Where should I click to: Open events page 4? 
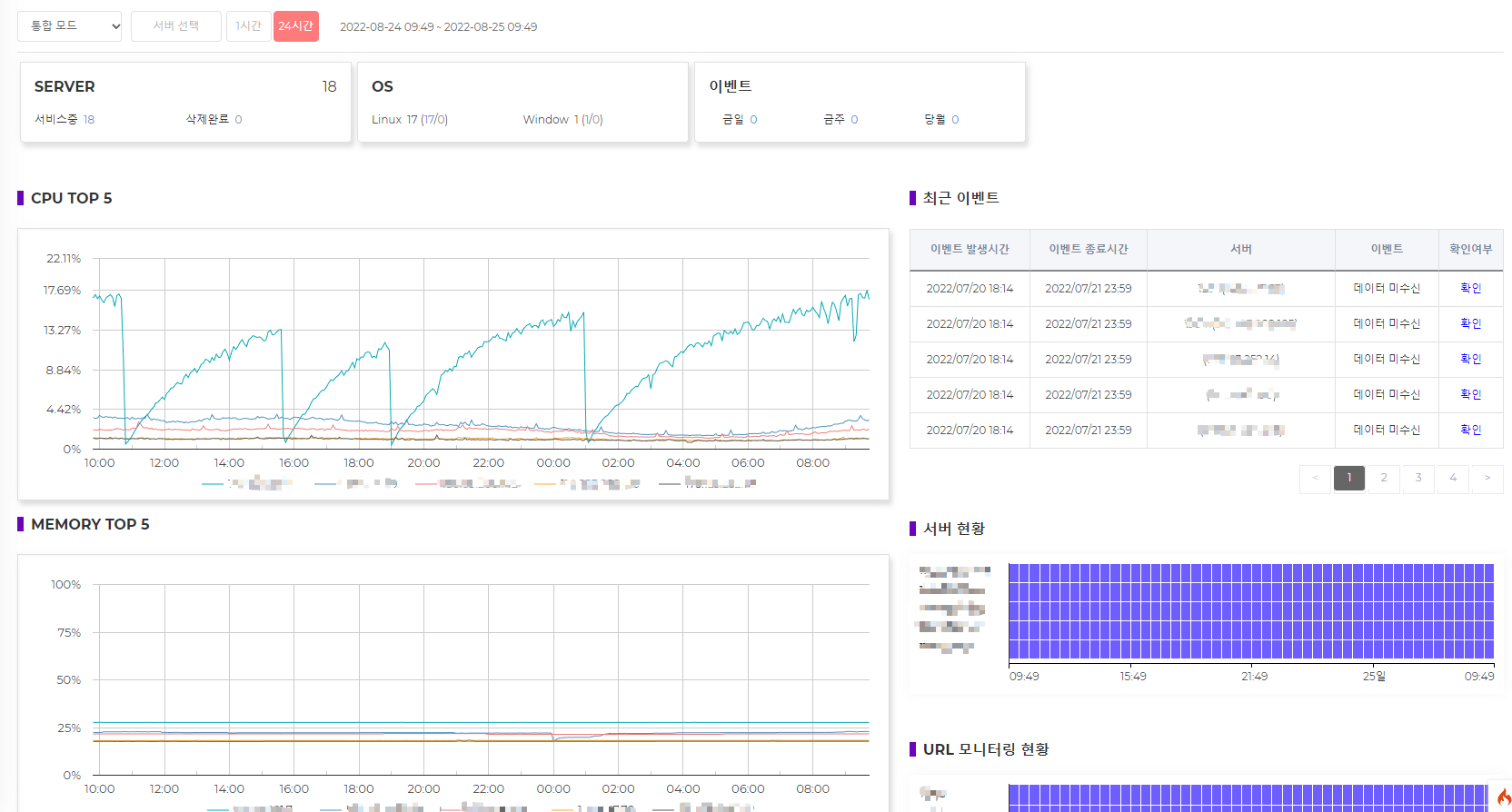pos(1453,478)
